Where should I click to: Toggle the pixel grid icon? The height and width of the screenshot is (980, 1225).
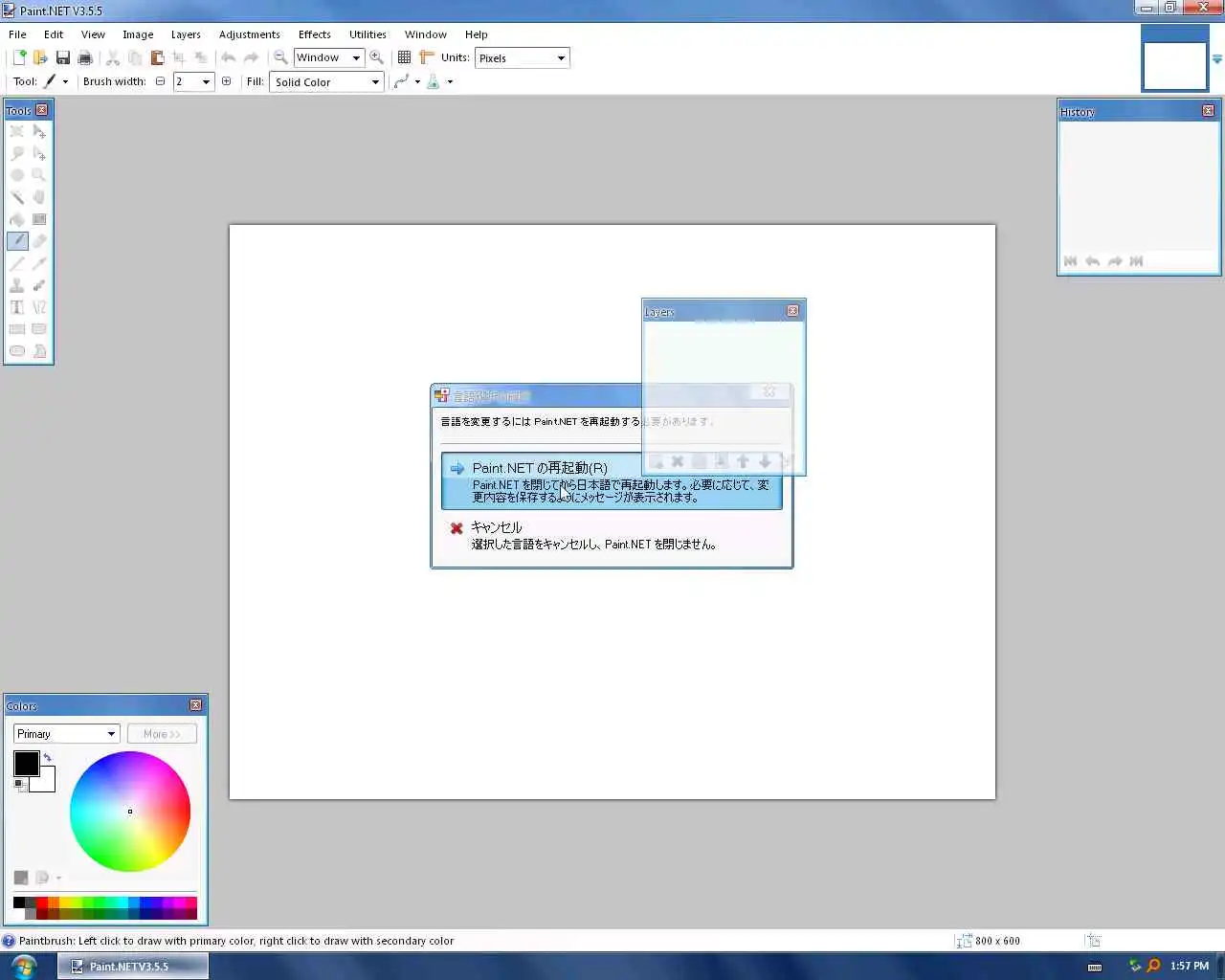pos(405,57)
